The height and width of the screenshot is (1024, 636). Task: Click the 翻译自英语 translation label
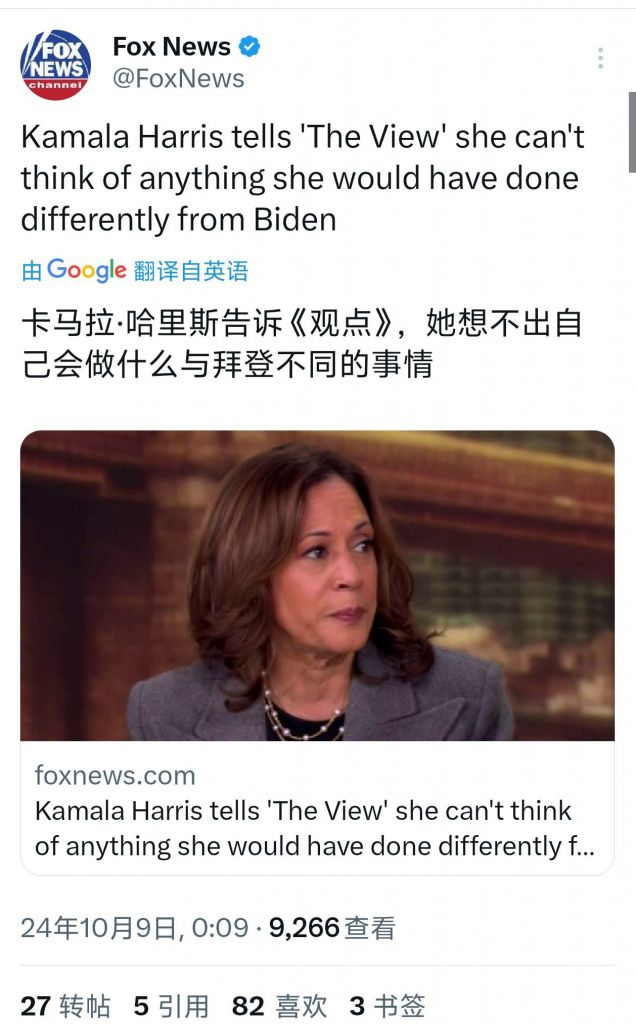[190, 271]
